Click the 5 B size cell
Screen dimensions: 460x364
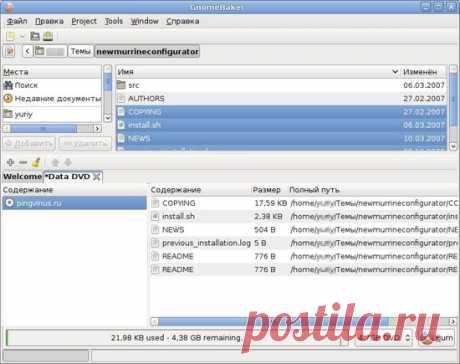tap(260, 243)
